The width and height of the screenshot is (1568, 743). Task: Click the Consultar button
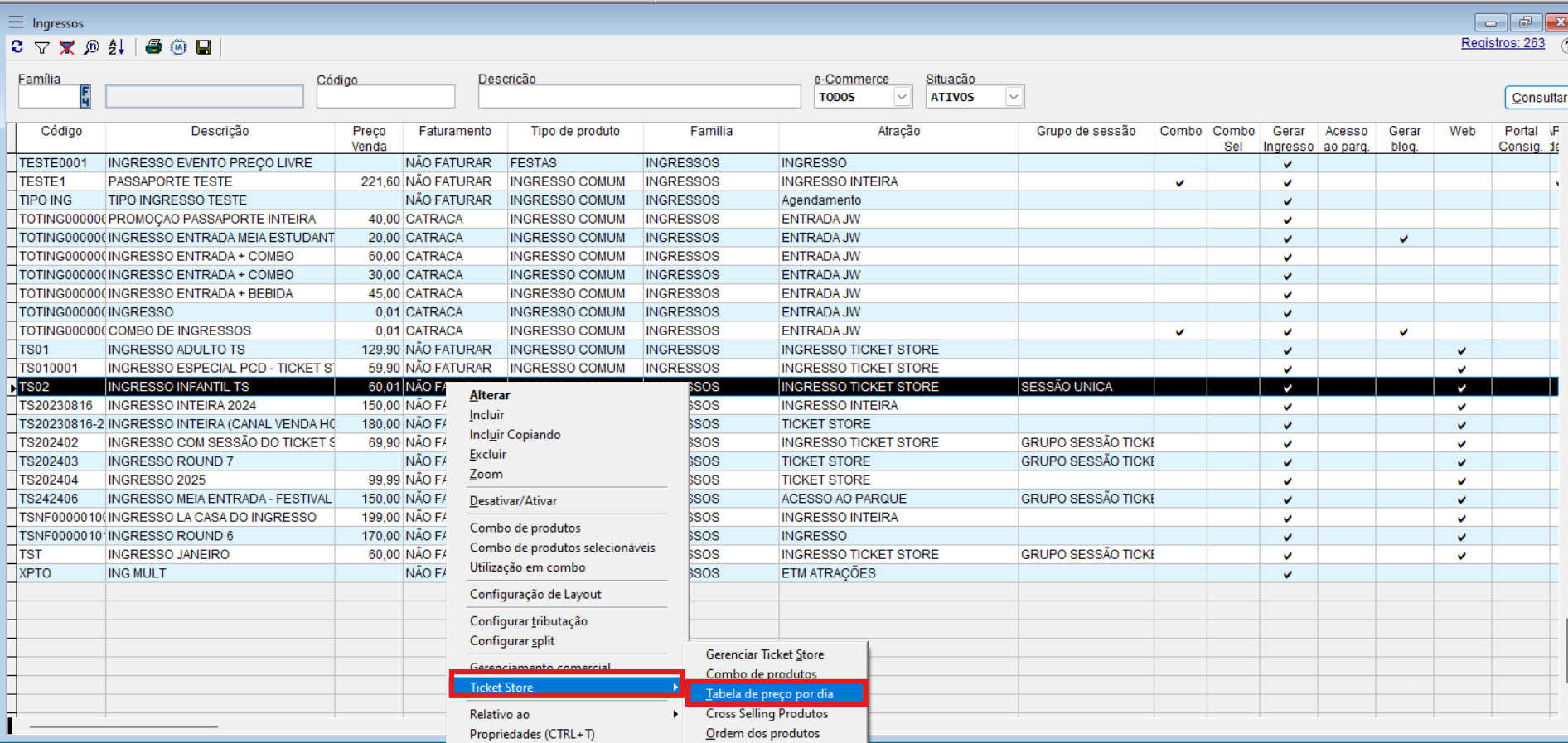[1537, 98]
